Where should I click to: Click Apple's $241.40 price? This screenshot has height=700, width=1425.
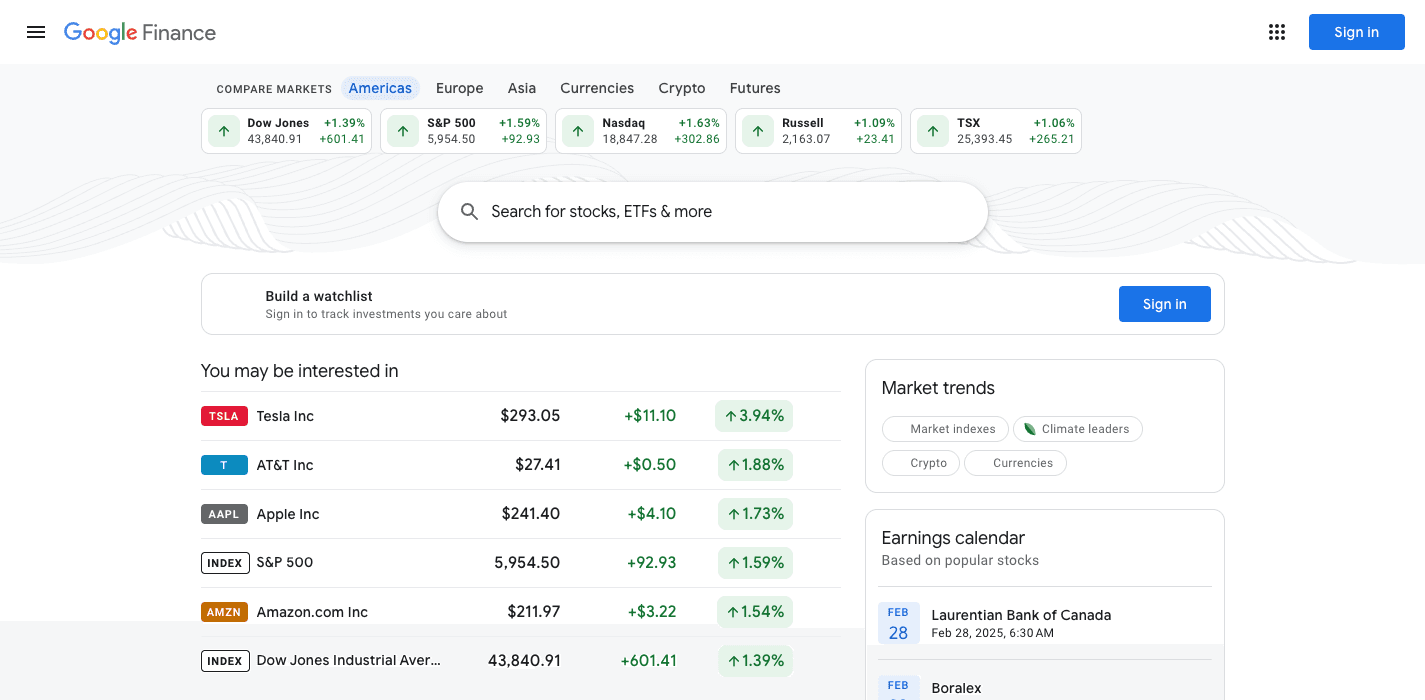click(x=531, y=514)
